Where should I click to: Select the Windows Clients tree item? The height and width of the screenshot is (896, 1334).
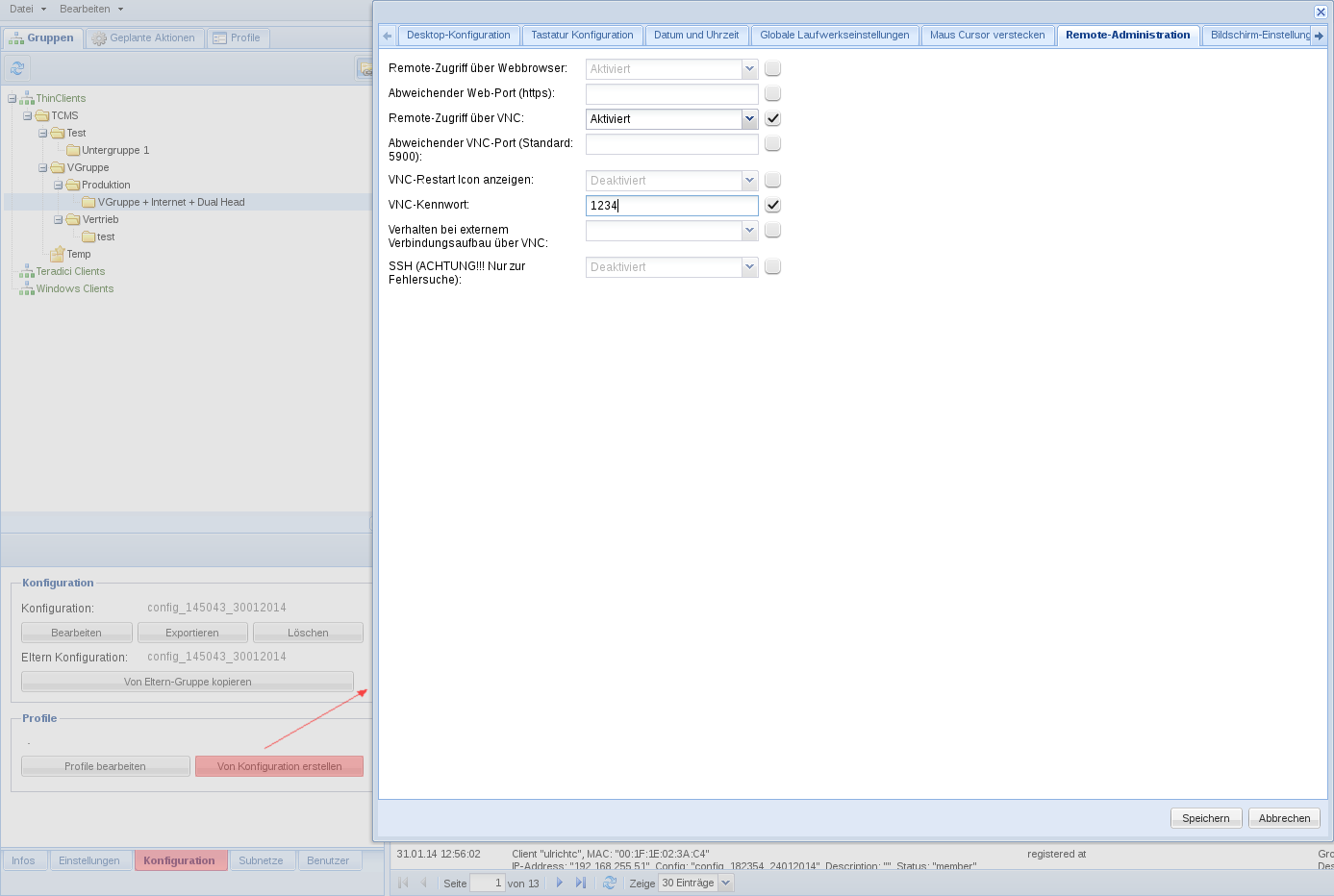pyautogui.click(x=75, y=289)
